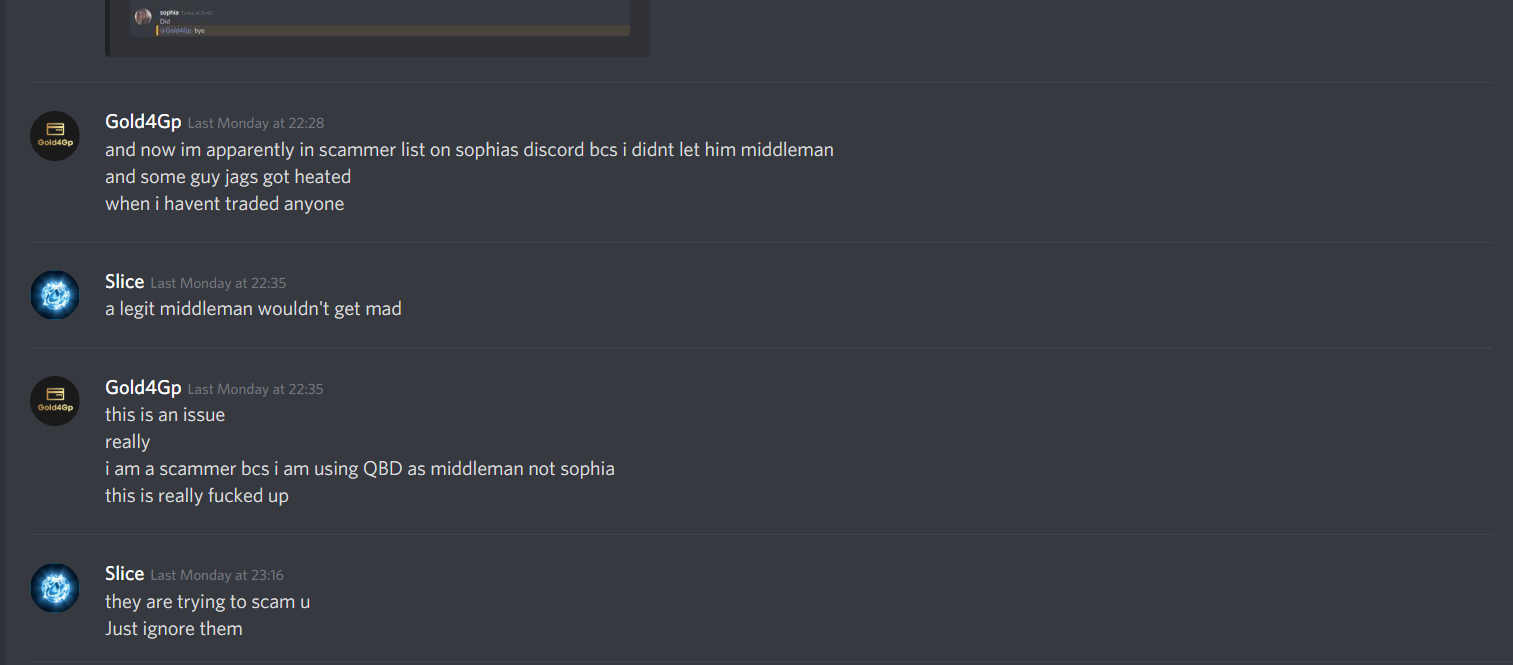Image resolution: width=1513 pixels, height=665 pixels.
Task: Open the embedded screenshot thumbnail at top
Action: (377, 28)
